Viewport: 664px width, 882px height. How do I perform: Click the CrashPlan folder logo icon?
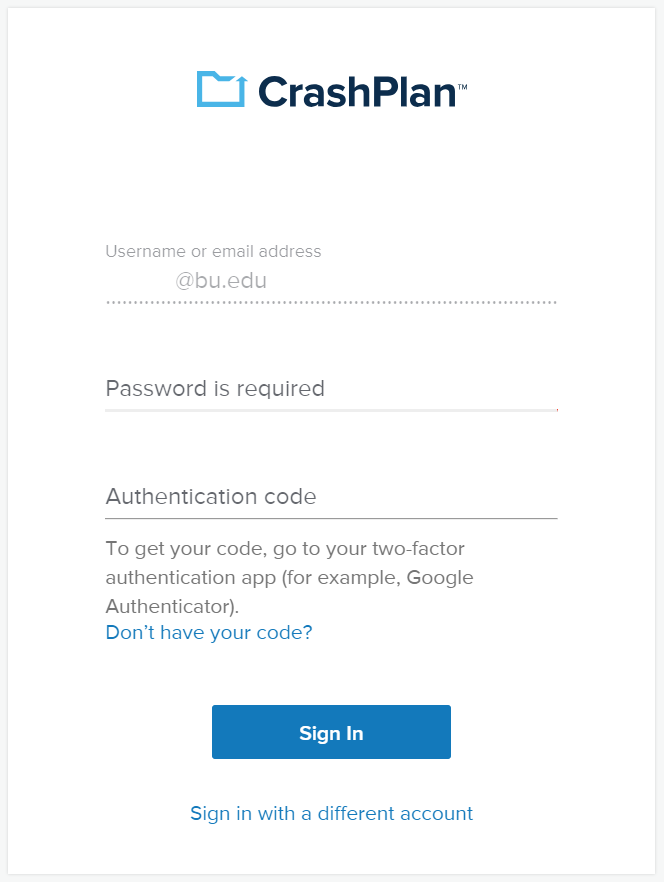[x=221, y=89]
